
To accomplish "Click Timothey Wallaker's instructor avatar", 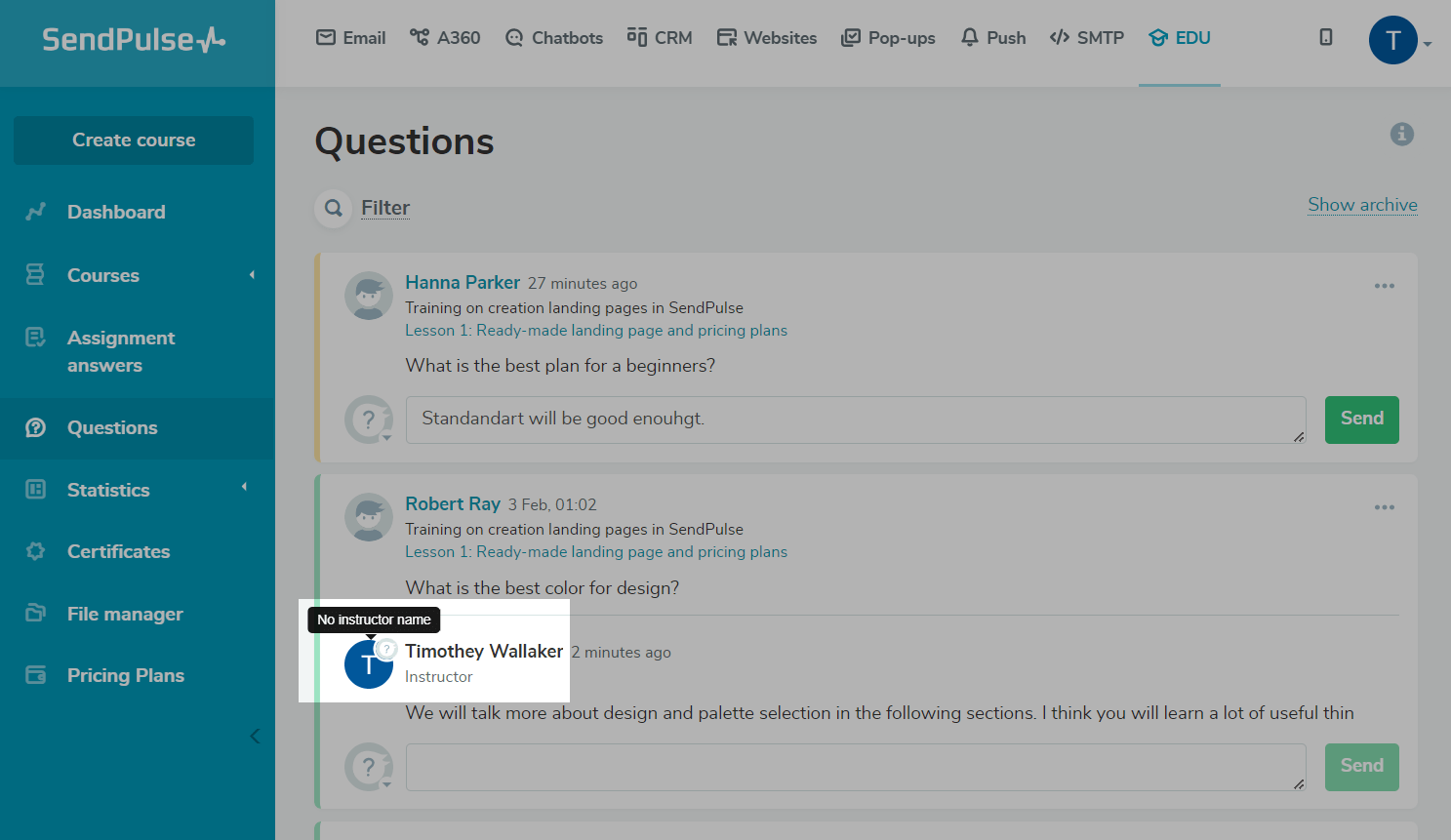I will tap(369, 664).
